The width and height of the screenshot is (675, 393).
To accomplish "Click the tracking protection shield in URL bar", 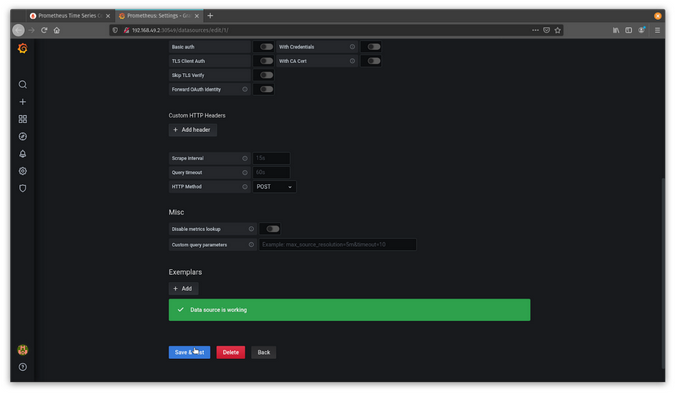I will [115, 30].
